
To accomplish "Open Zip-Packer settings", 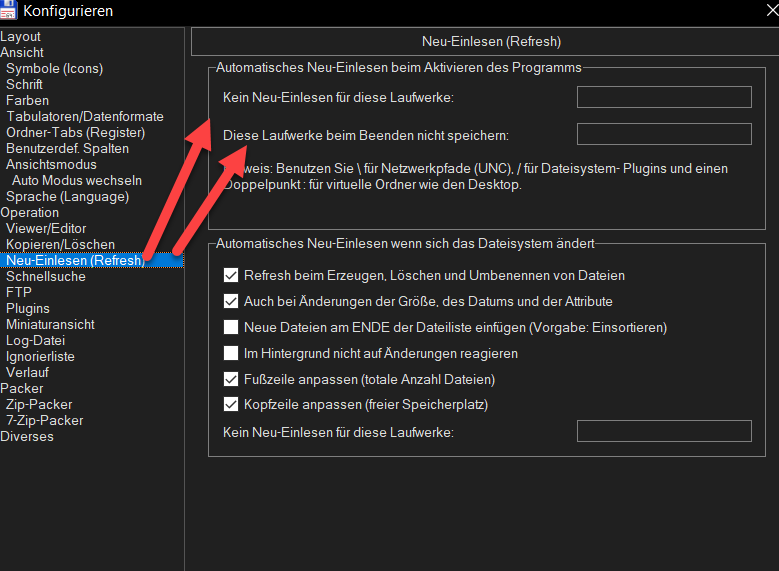I will (39, 405).
